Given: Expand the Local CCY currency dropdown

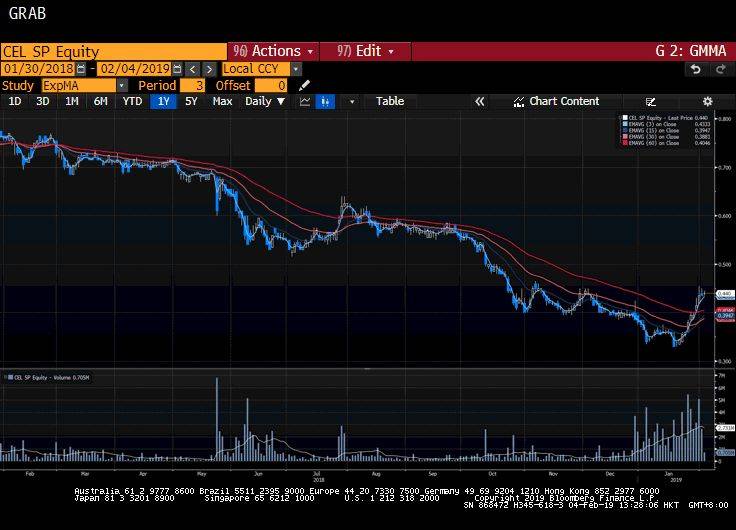Looking at the screenshot, I should click(295, 69).
